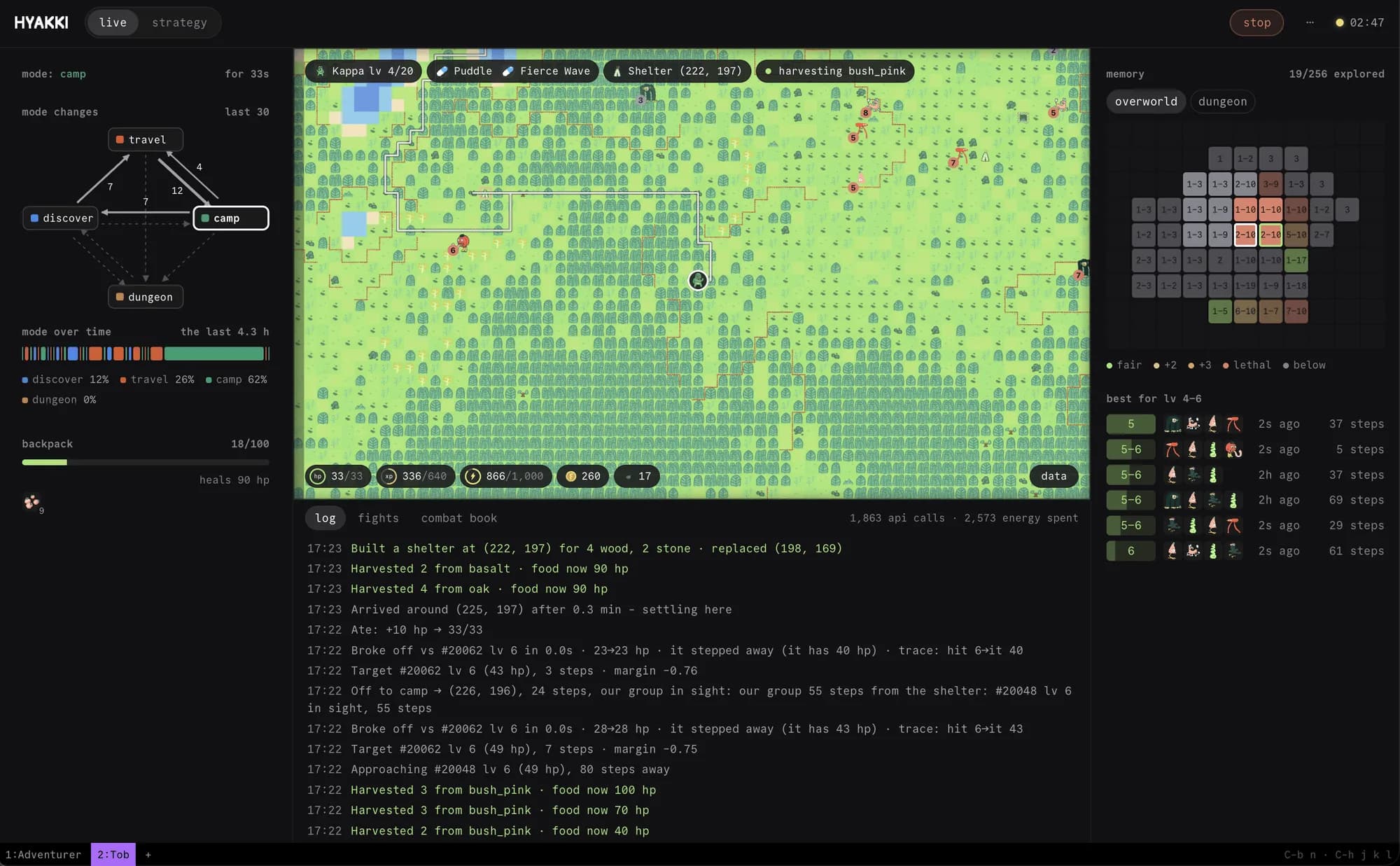
Task: Click the stop button
Action: point(1256,22)
